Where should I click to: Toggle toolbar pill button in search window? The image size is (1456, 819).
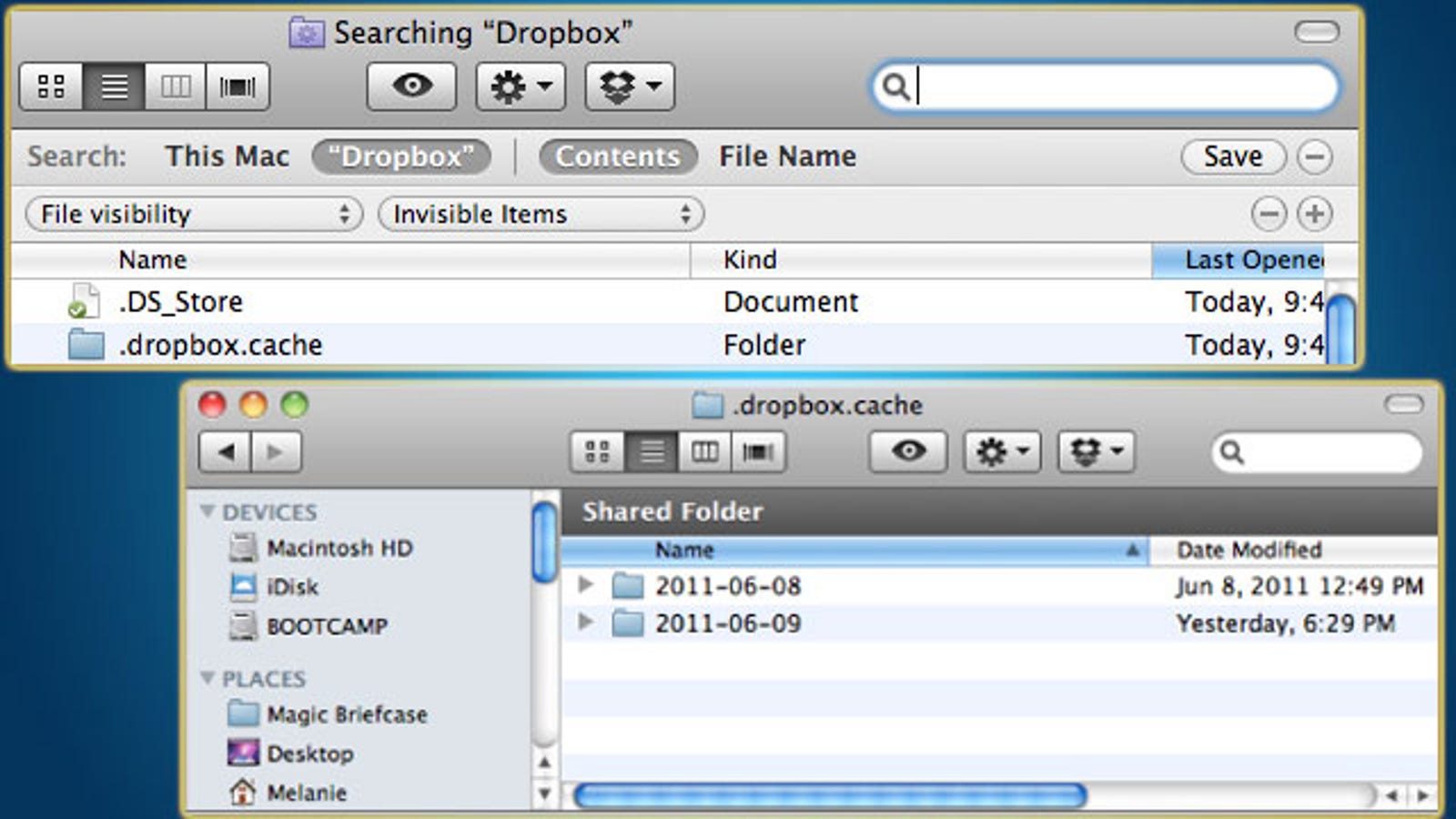click(x=1316, y=33)
